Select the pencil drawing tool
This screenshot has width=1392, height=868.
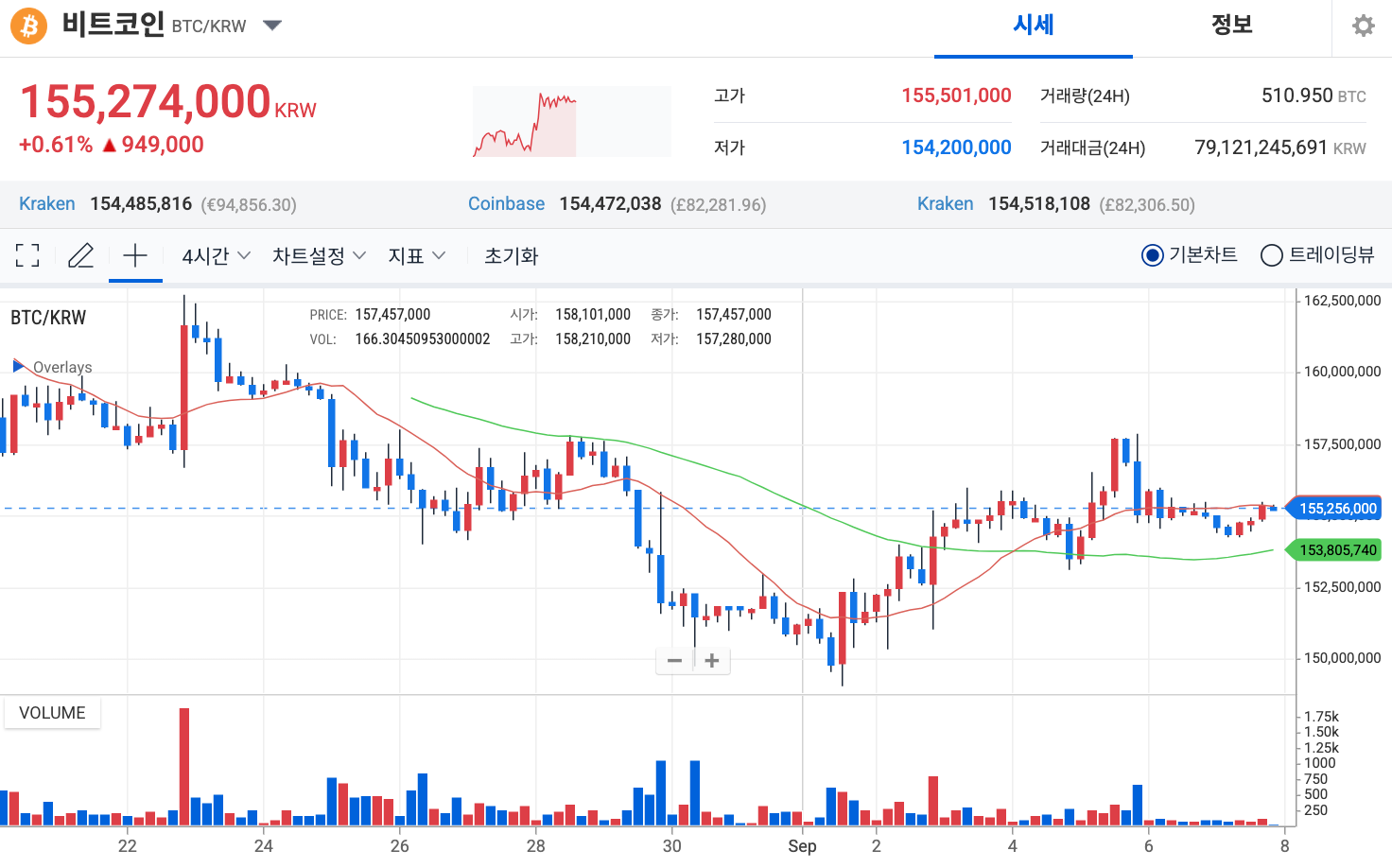point(81,255)
